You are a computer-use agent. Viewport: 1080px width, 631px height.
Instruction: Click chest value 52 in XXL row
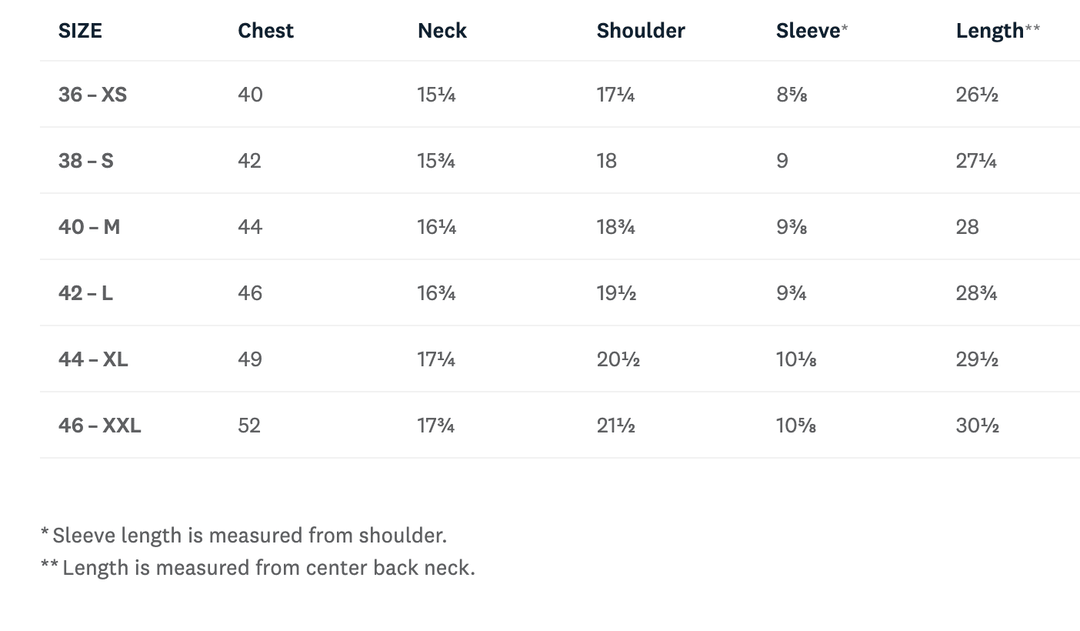(249, 425)
